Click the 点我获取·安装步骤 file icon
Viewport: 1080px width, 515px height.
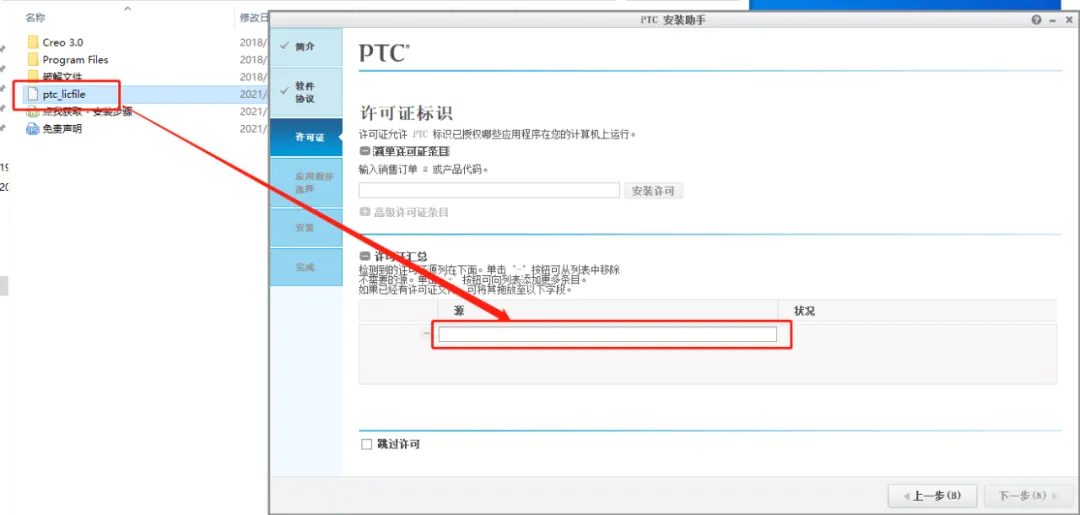click(x=32, y=112)
